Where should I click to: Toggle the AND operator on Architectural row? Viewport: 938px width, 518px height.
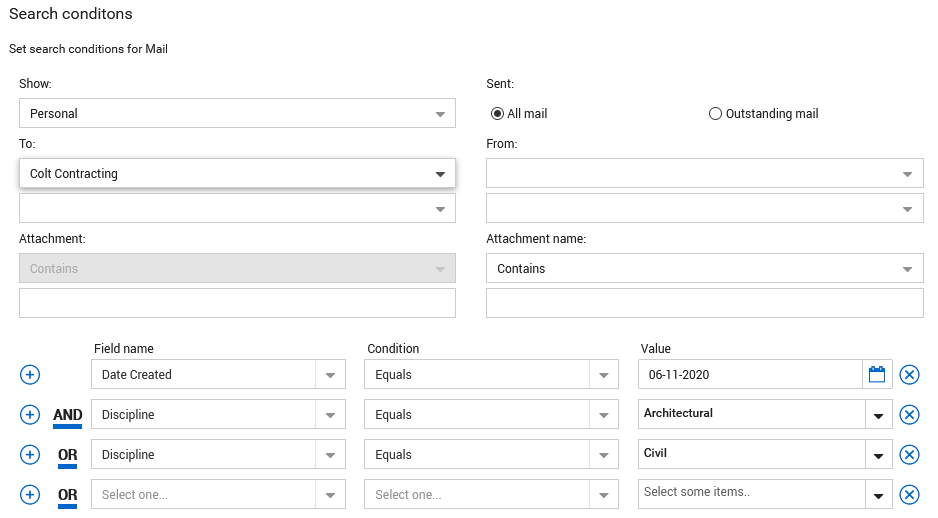68,416
